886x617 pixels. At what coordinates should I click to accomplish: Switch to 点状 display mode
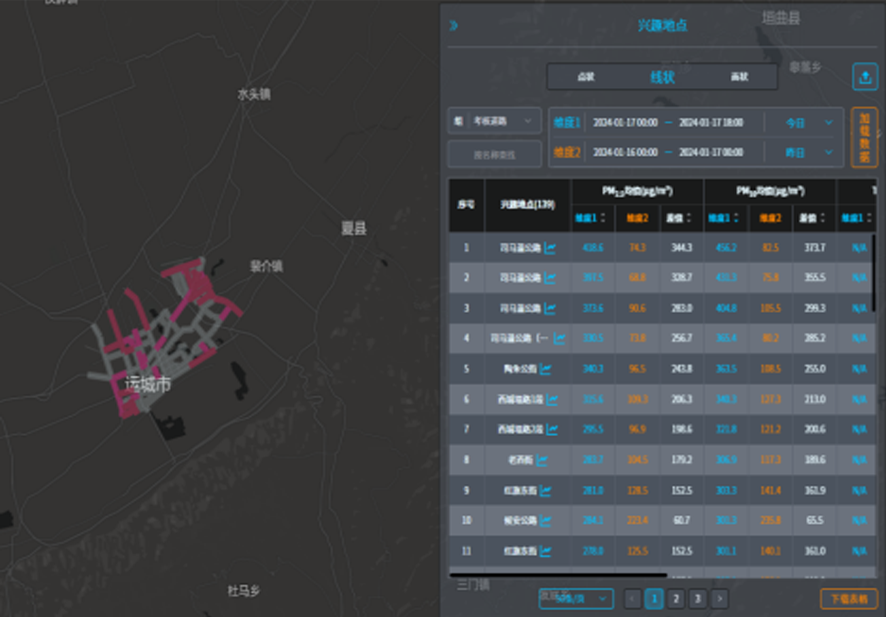586,77
